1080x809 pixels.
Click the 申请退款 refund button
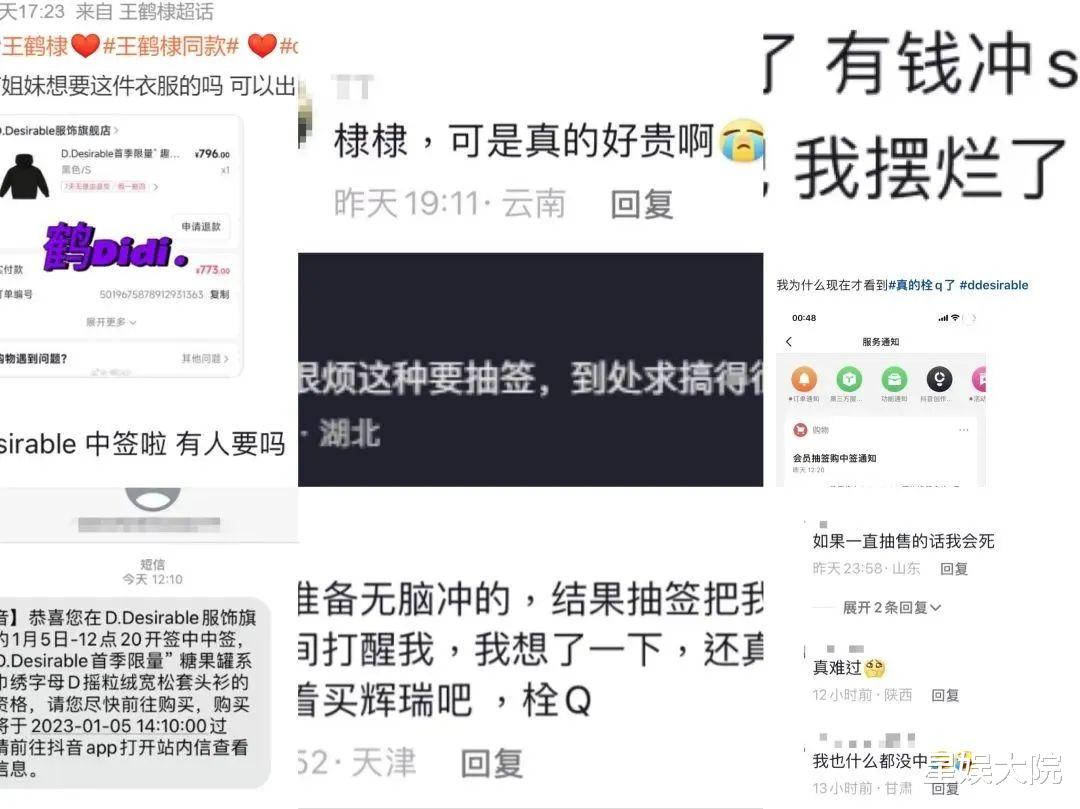pyautogui.click(x=201, y=227)
